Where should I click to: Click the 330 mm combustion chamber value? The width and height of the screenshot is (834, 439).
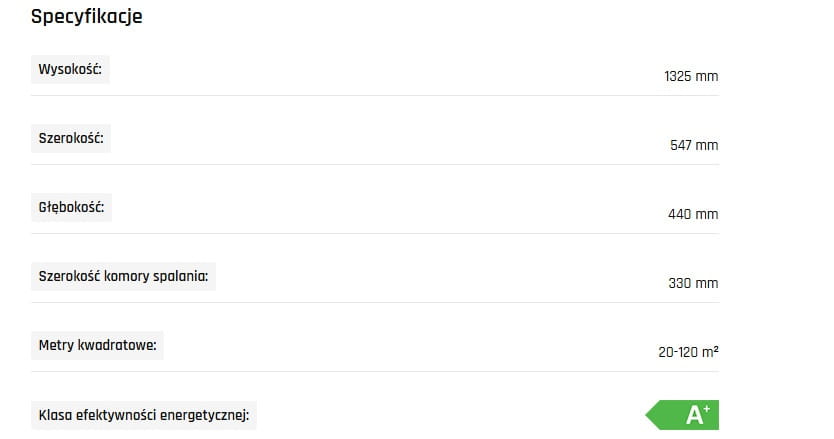(693, 283)
